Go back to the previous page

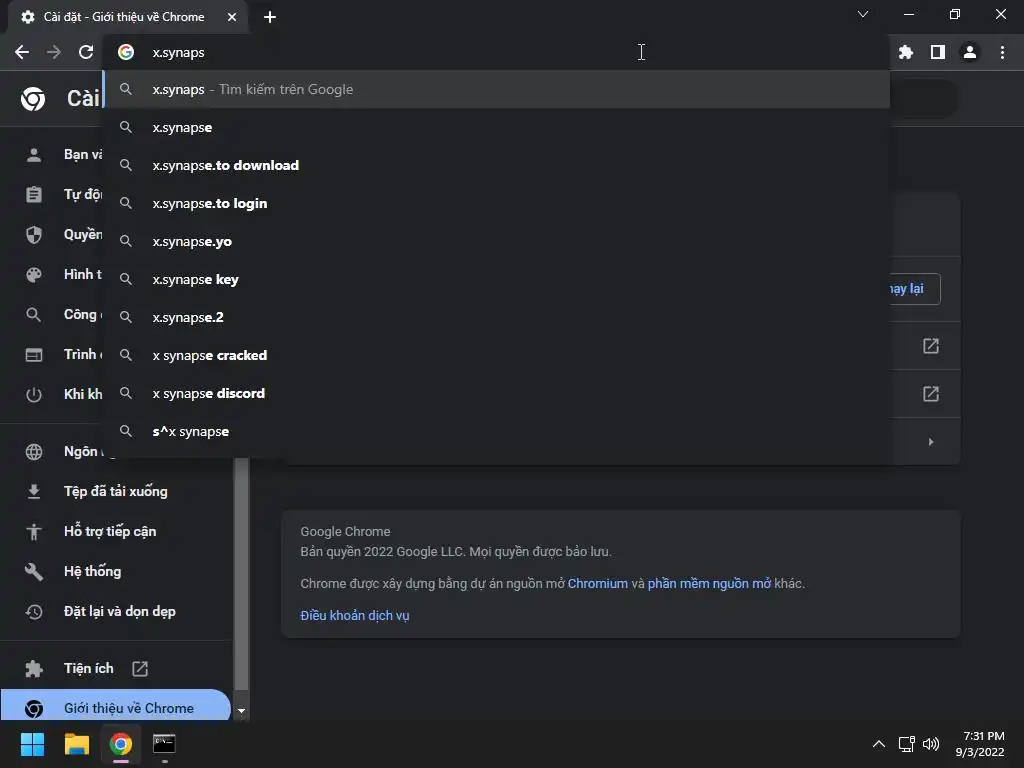[x=22, y=52]
